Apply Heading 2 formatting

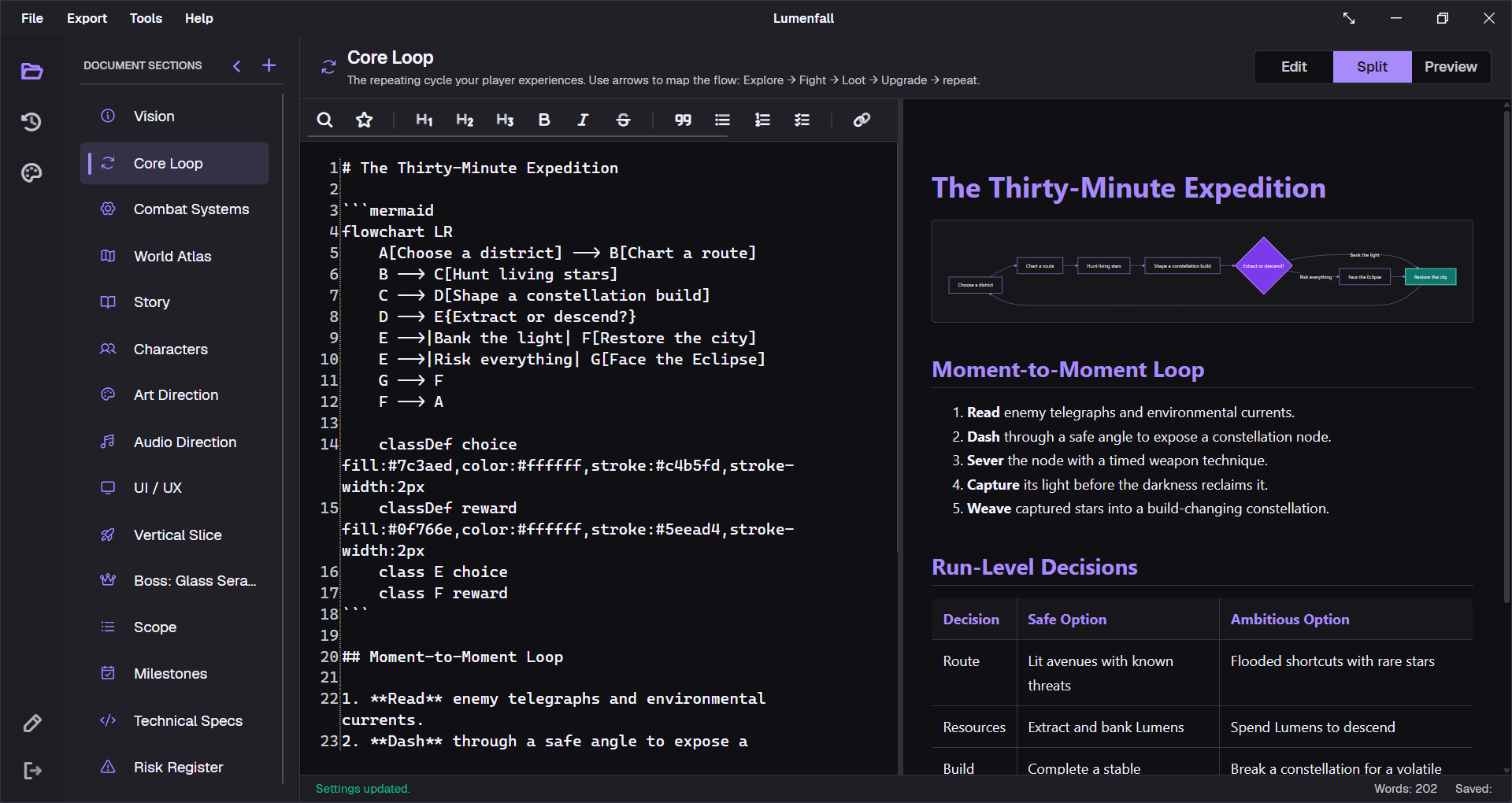pyautogui.click(x=465, y=120)
